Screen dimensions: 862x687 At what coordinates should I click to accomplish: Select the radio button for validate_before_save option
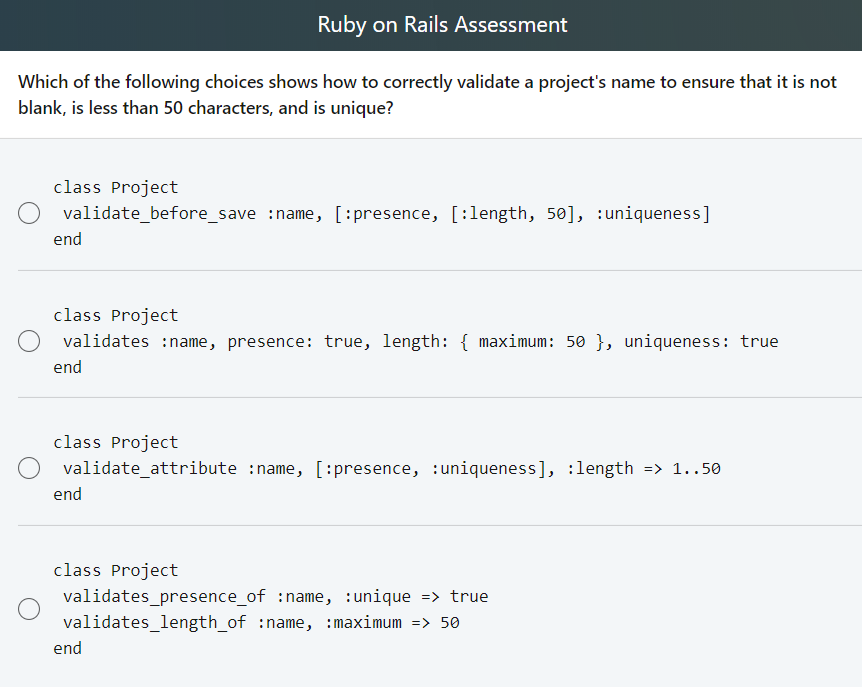(29, 212)
